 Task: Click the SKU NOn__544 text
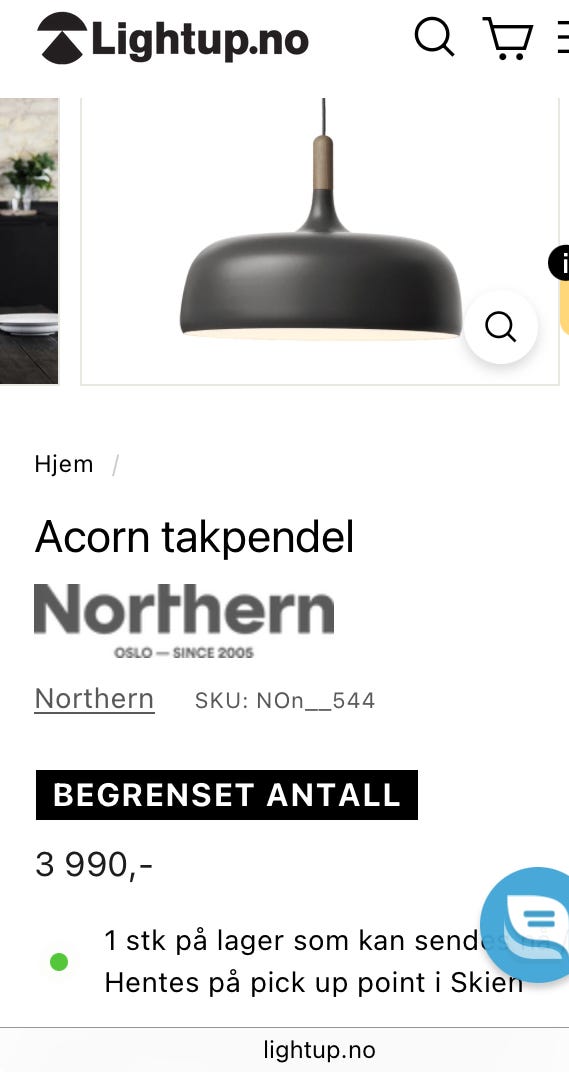pos(285,701)
